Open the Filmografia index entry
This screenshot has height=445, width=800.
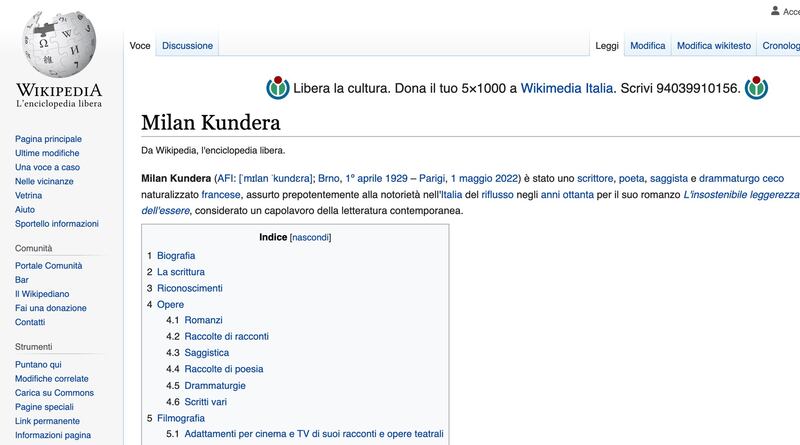pos(181,418)
